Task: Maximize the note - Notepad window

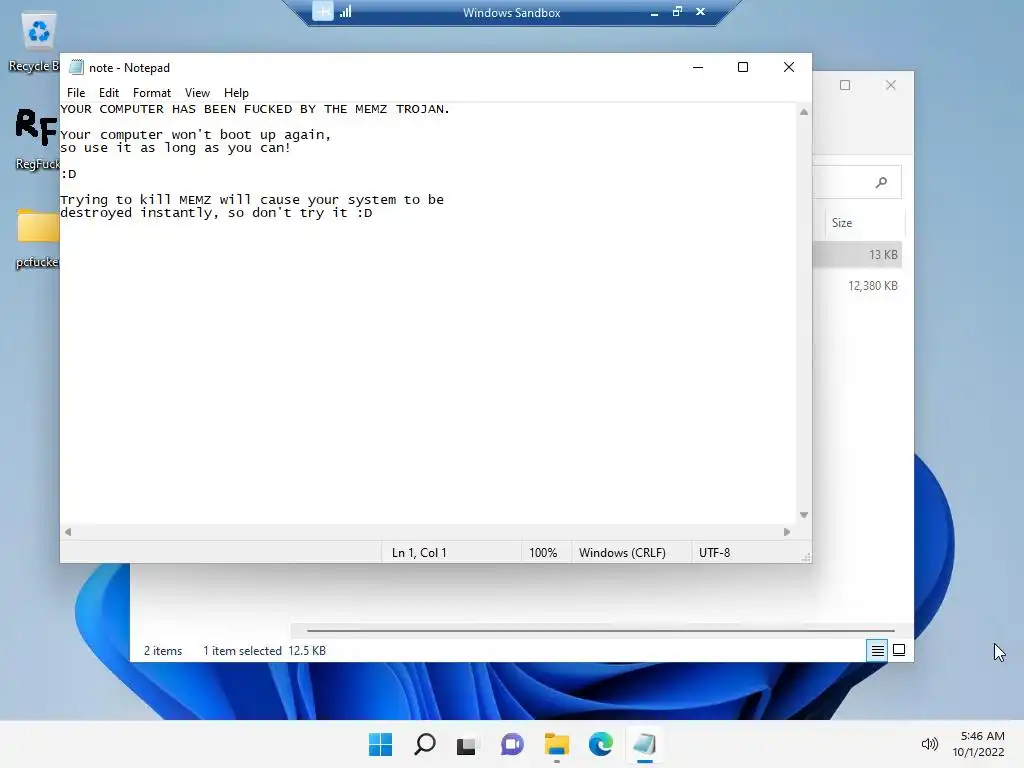Action: (743, 67)
